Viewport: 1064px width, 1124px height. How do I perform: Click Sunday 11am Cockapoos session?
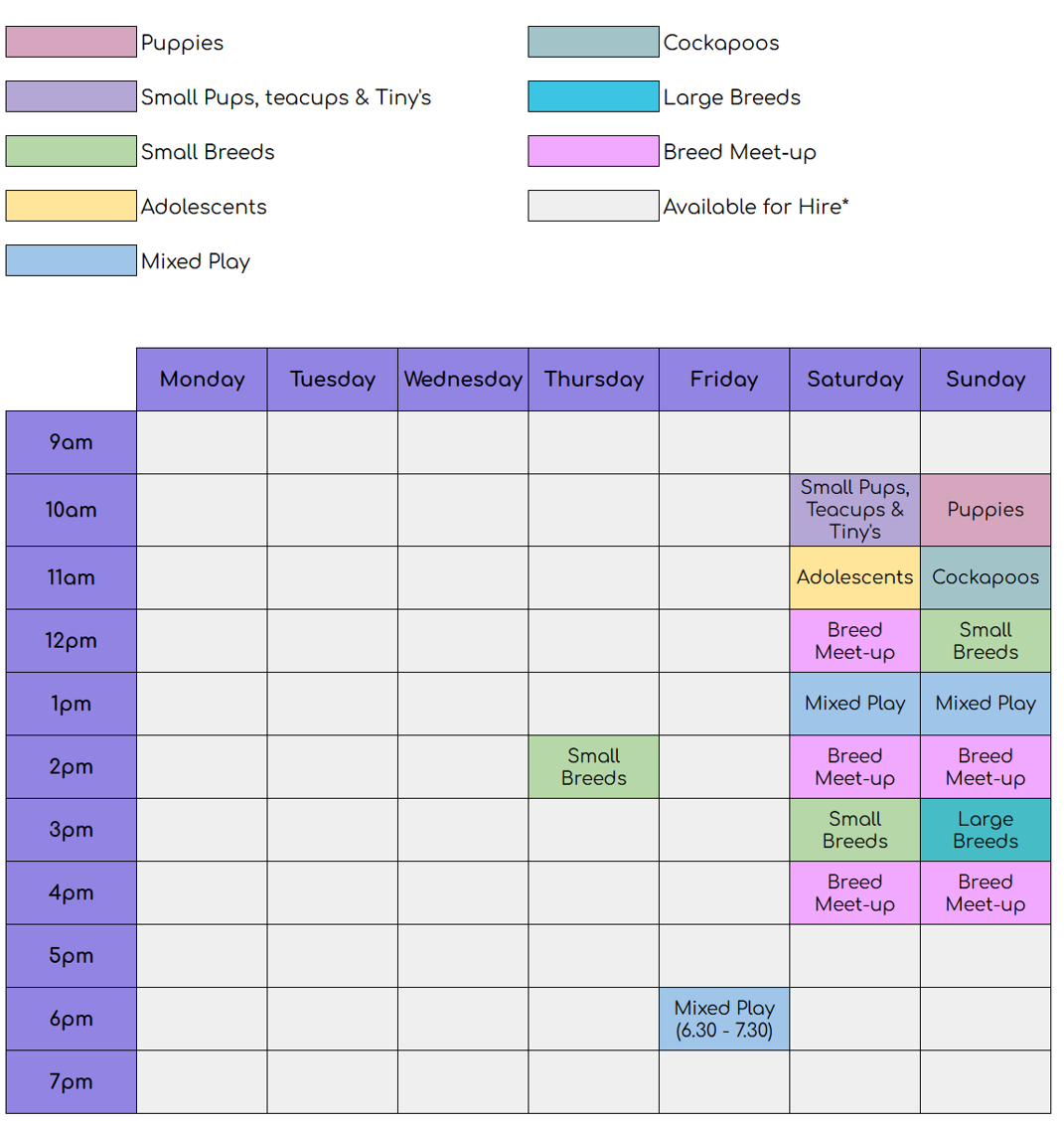coord(986,577)
